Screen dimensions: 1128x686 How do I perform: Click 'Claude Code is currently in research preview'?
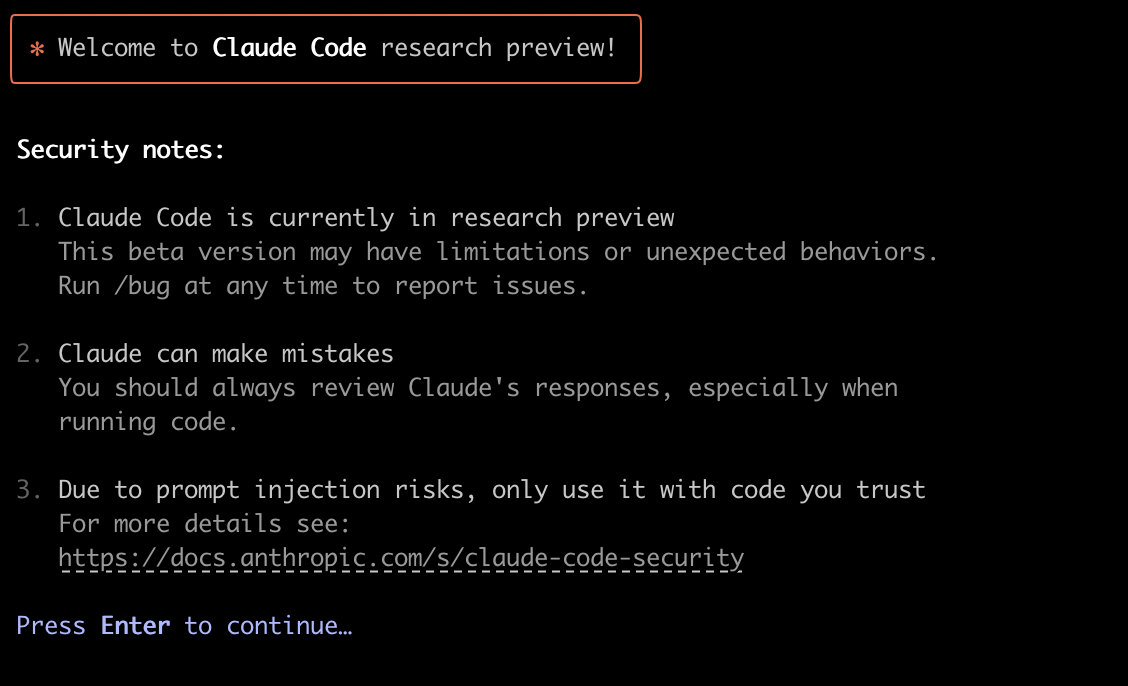click(x=366, y=218)
